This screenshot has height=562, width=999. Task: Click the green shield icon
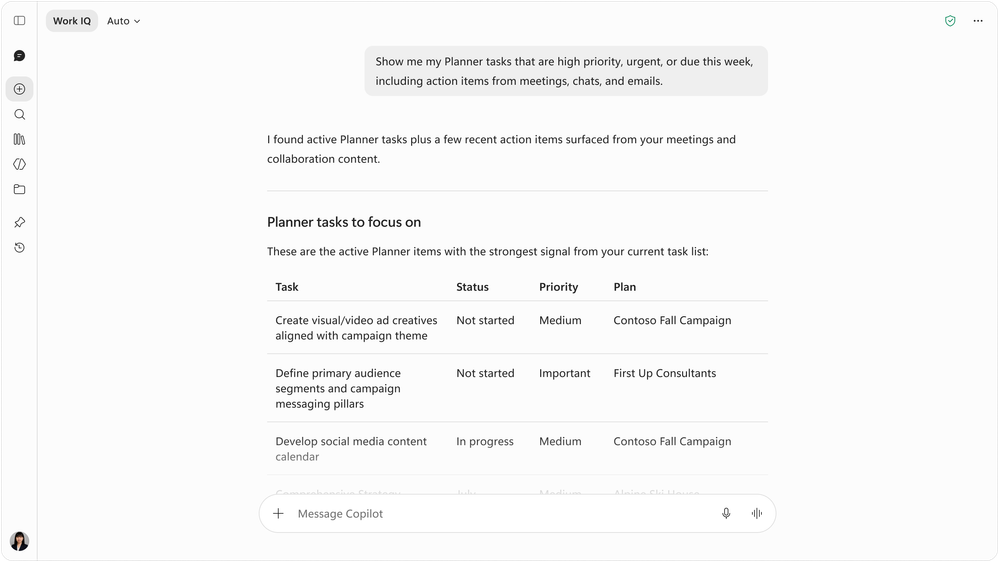point(950,21)
